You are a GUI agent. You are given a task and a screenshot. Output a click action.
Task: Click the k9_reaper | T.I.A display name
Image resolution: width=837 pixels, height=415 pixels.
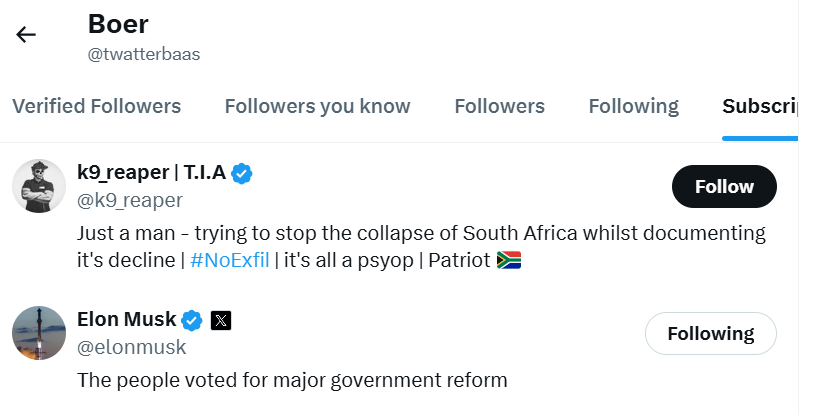pyautogui.click(x=152, y=173)
